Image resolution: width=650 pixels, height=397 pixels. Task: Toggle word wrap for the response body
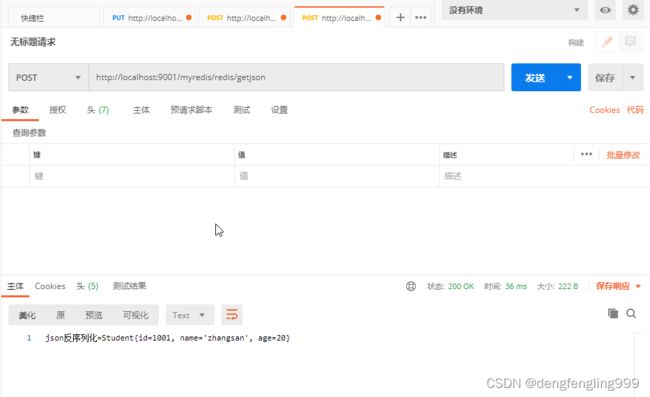pyautogui.click(x=232, y=315)
